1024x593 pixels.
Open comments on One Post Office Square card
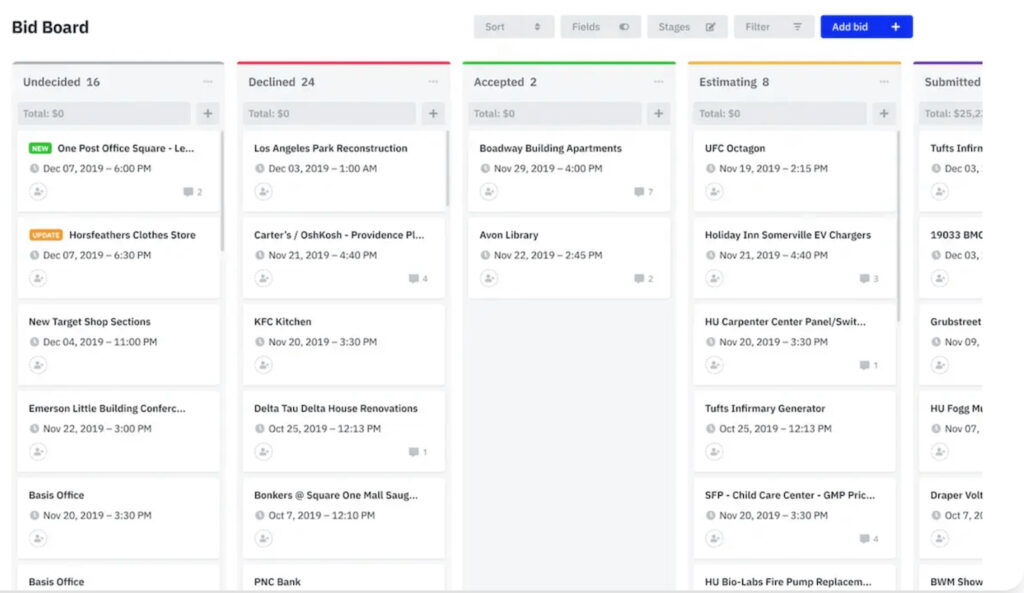pos(193,192)
